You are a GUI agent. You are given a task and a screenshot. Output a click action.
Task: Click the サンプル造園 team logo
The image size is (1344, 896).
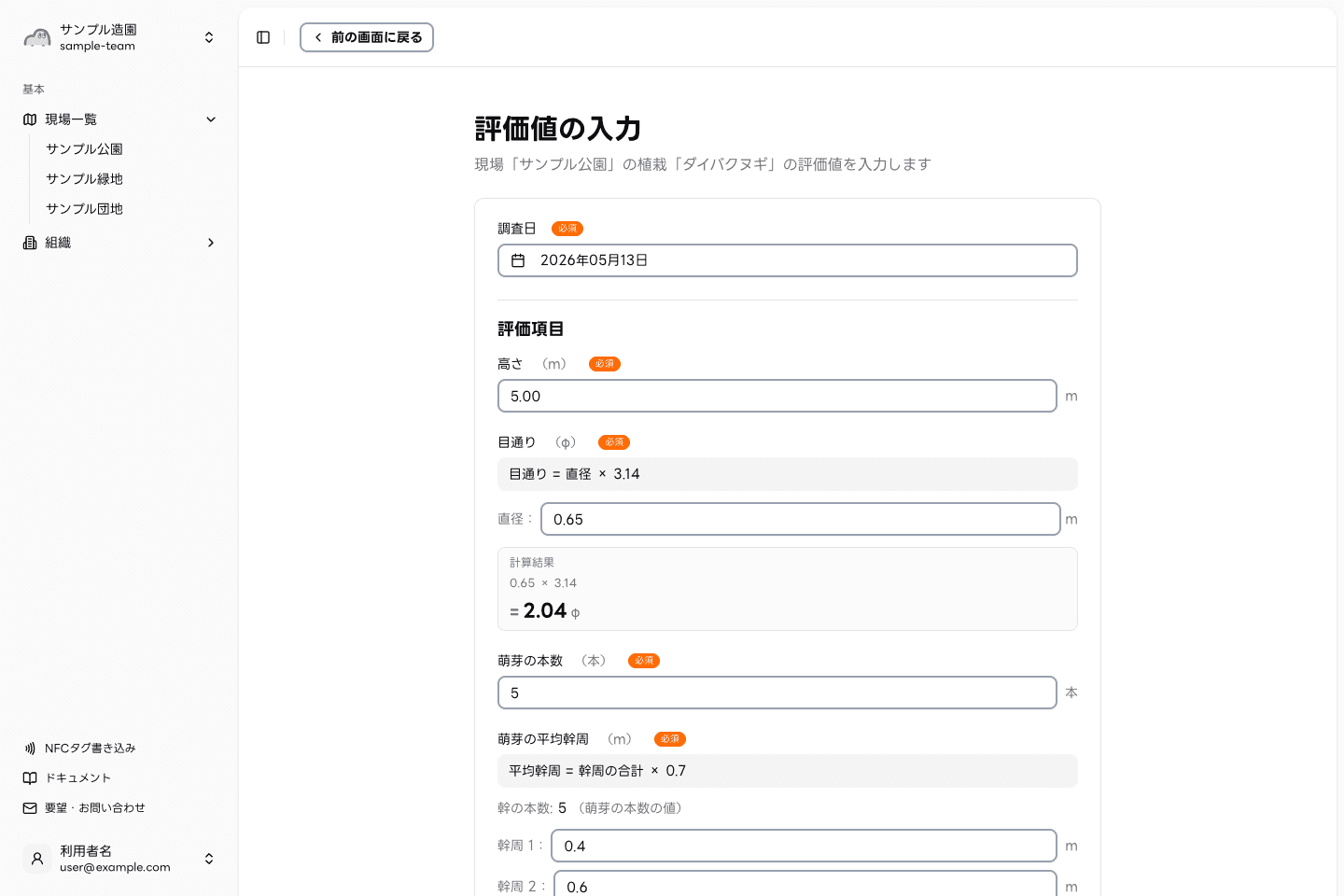click(37, 37)
